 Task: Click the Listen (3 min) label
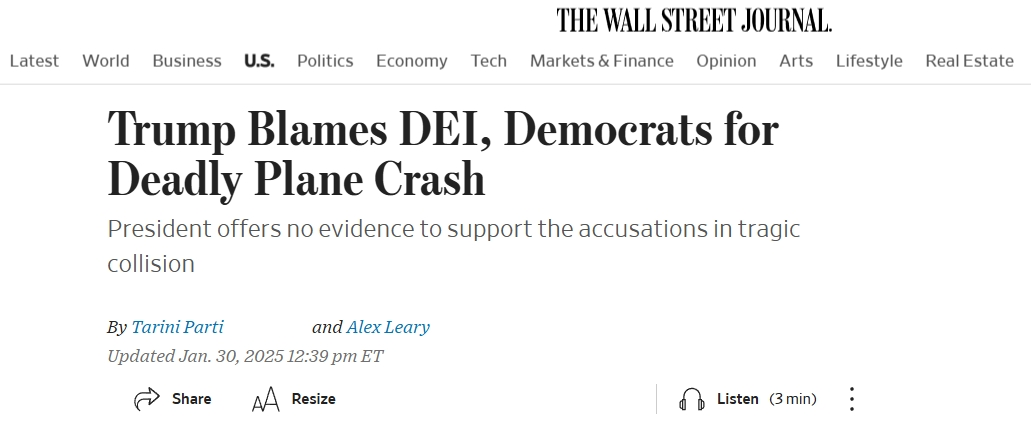tap(767, 399)
